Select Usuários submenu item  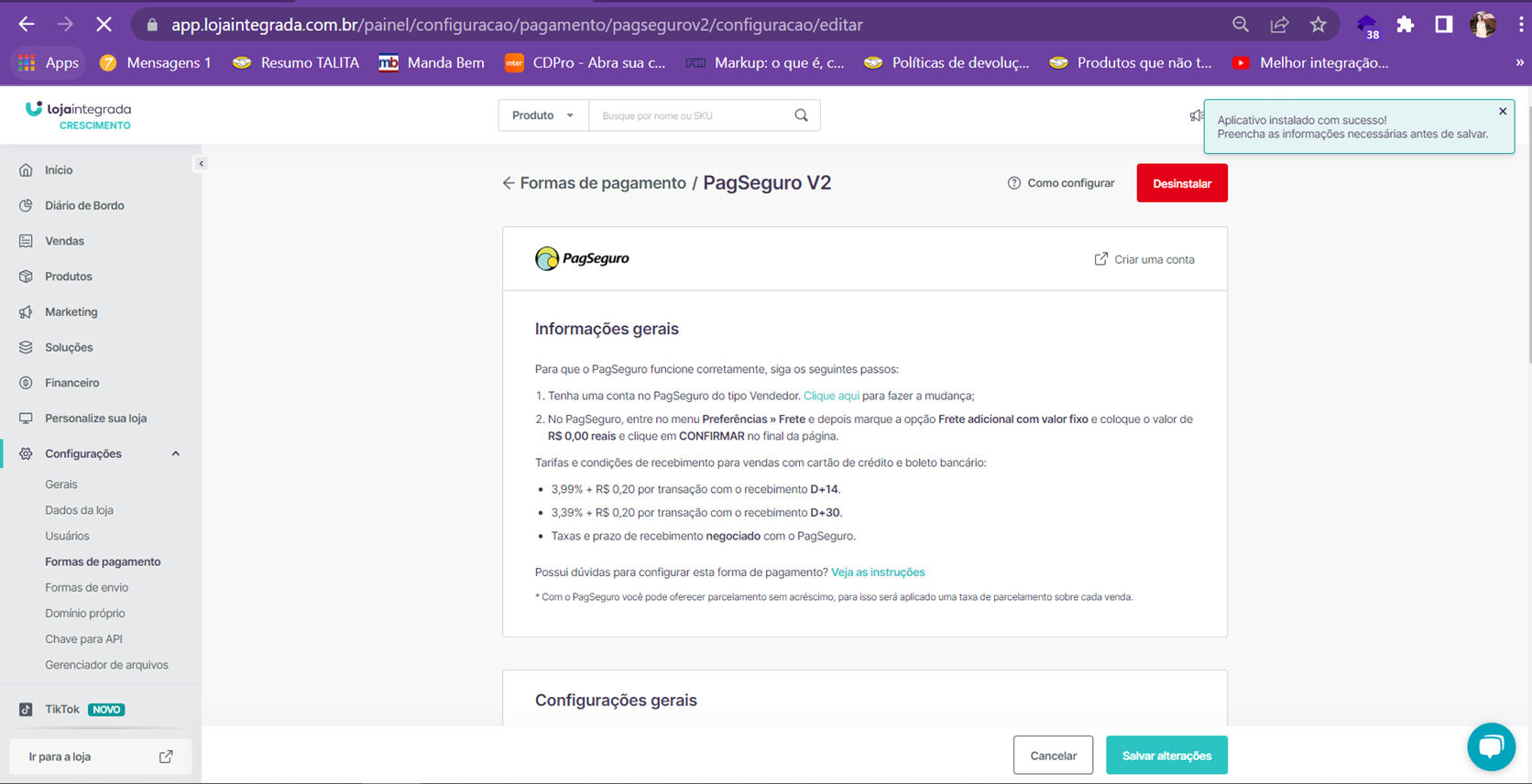click(x=67, y=536)
